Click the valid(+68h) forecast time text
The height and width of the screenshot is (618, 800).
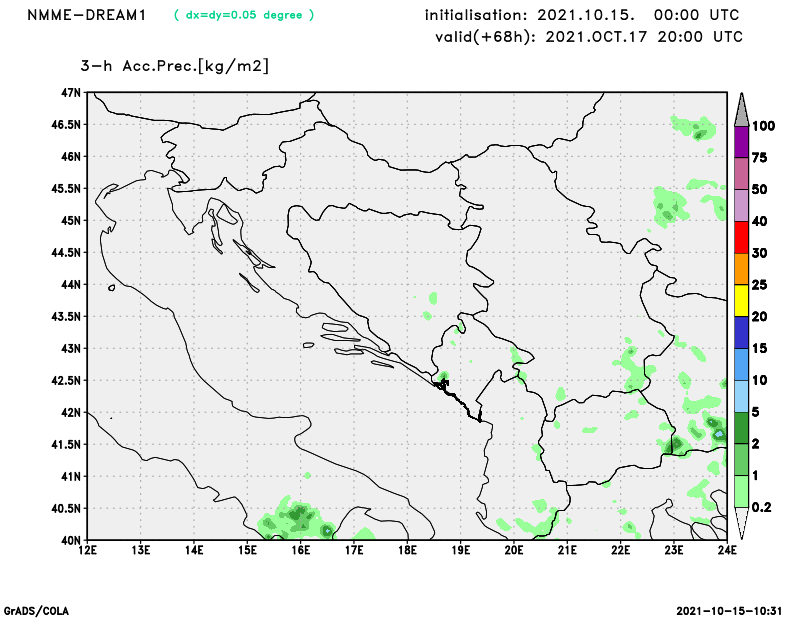[x=588, y=36]
